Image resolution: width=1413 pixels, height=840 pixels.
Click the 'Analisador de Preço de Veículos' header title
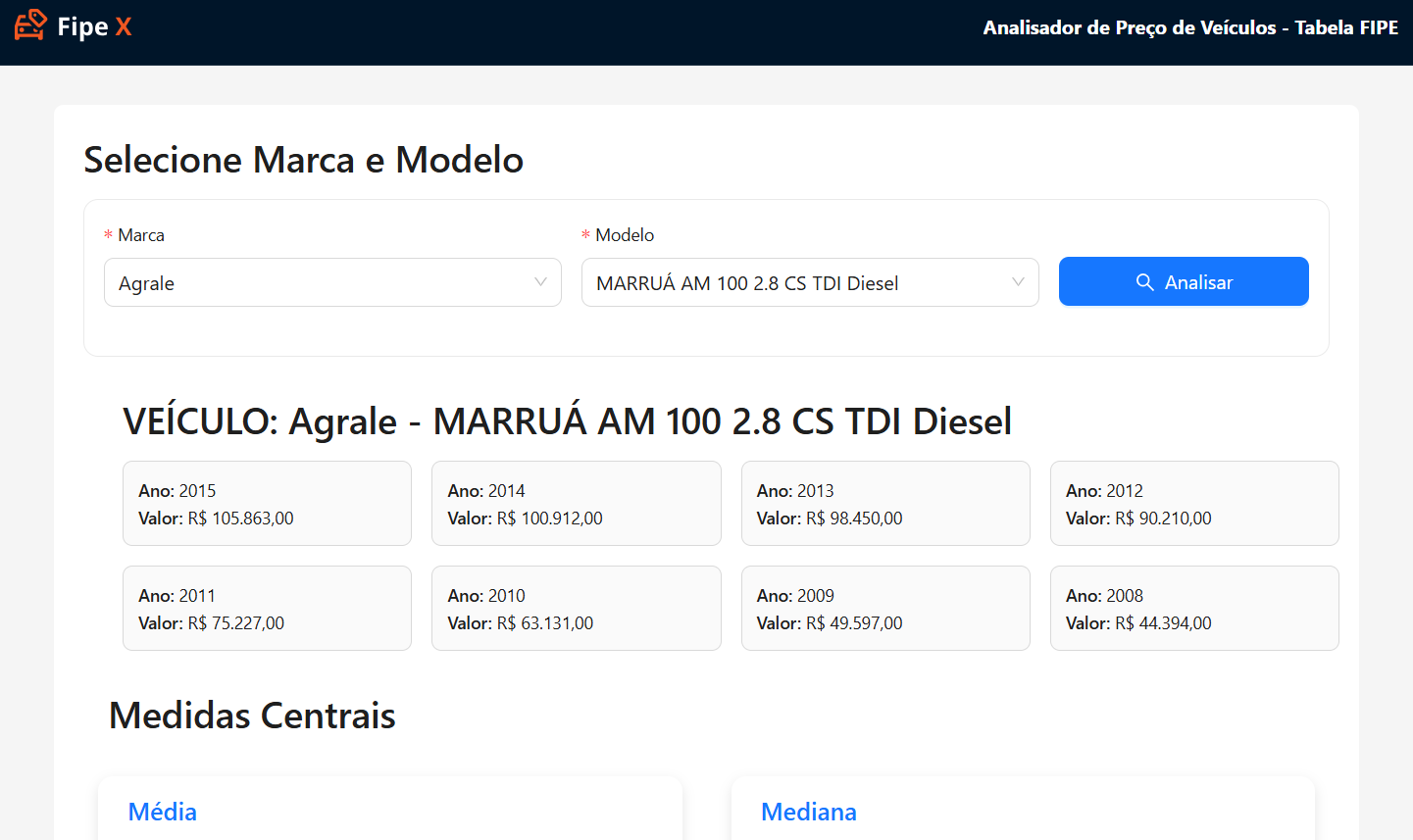[x=1190, y=27]
